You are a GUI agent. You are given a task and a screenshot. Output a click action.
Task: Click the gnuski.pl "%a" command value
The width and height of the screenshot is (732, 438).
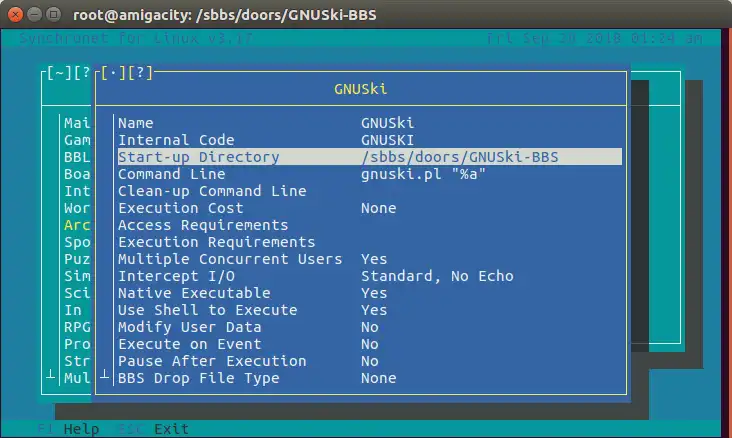point(423,174)
